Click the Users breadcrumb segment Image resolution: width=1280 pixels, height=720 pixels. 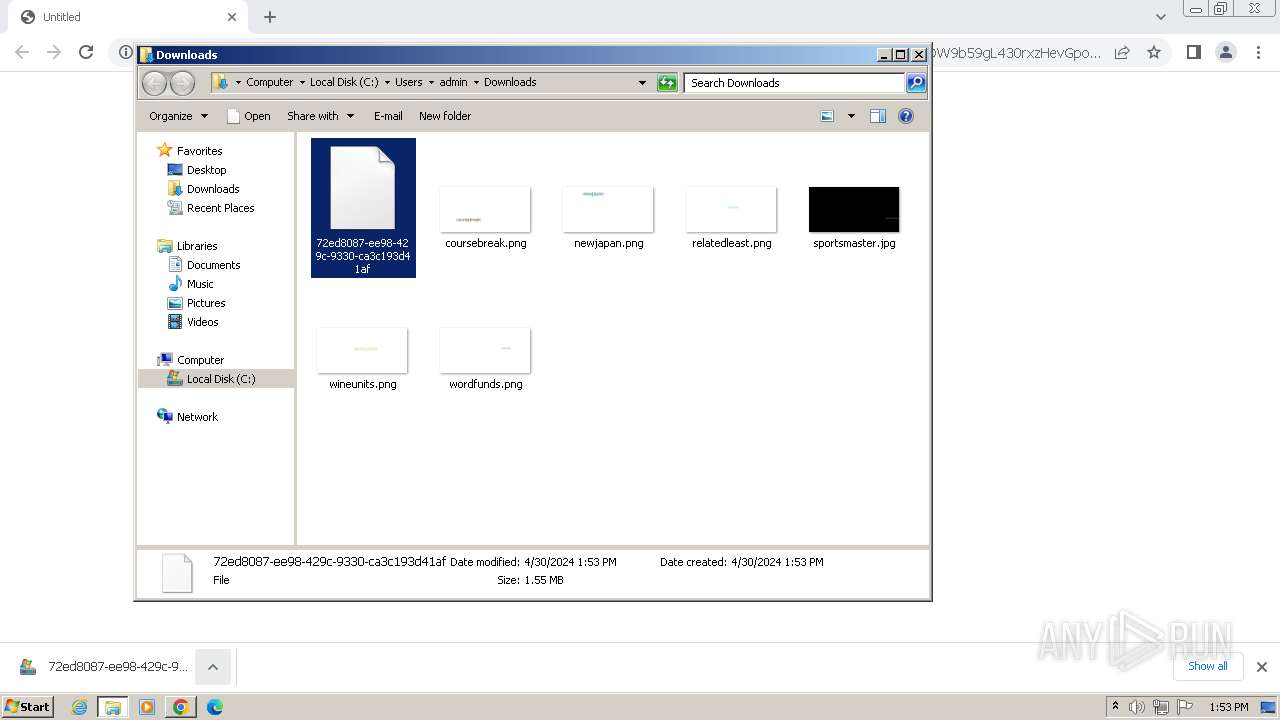point(408,83)
